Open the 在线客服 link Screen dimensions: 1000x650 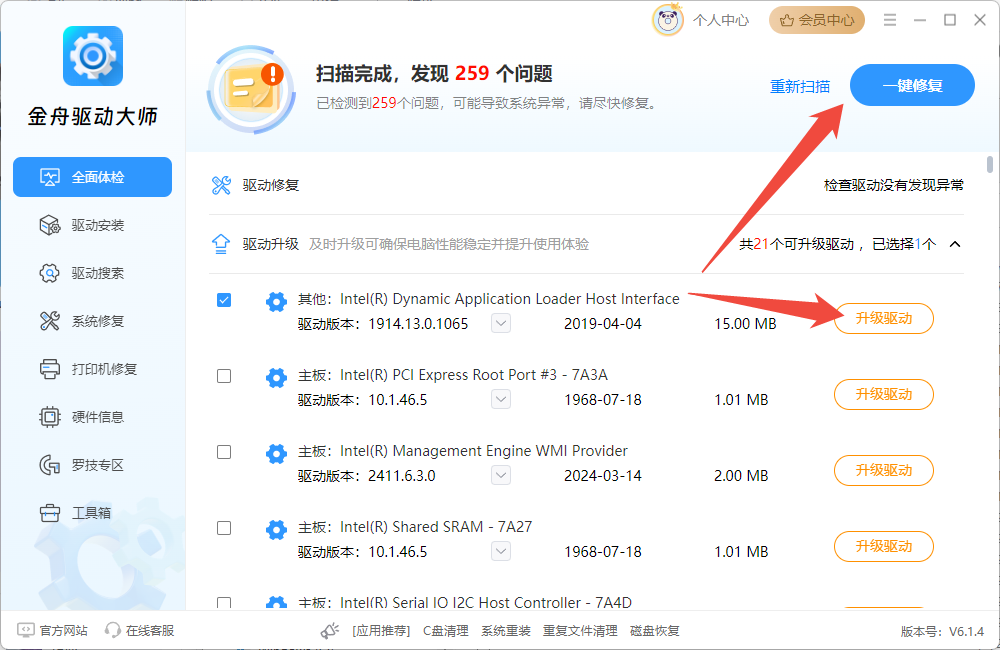[150, 630]
